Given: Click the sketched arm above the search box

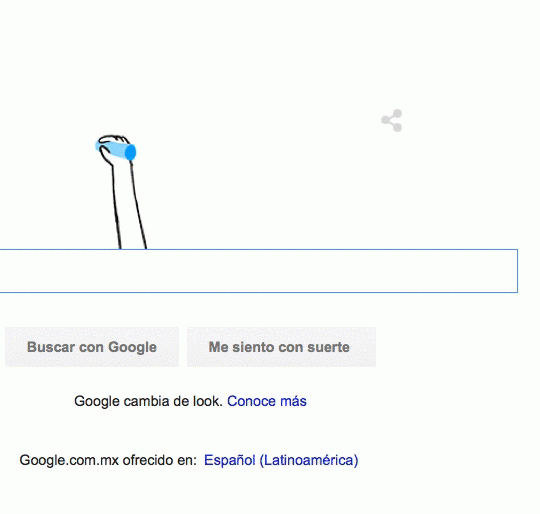Looking at the screenshot, I should [x=129, y=206].
